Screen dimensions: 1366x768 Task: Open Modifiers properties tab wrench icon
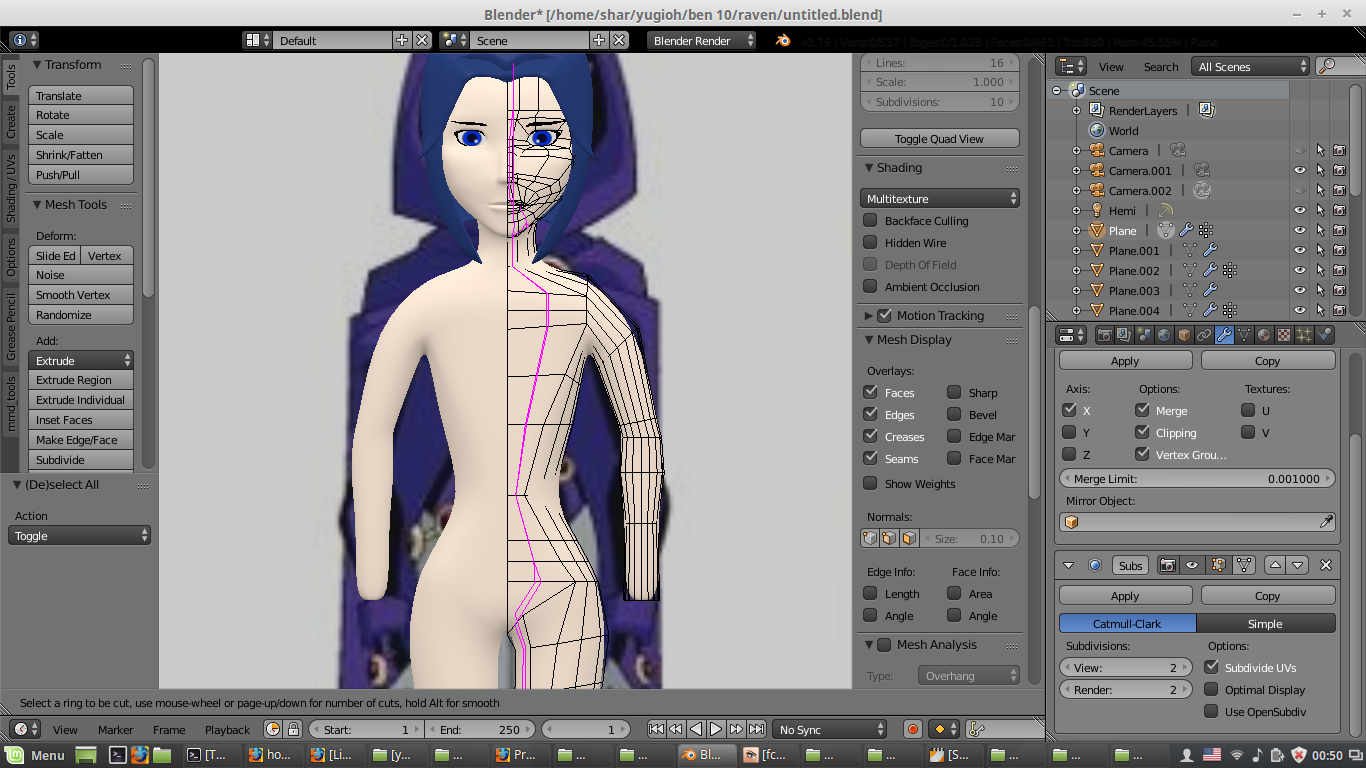tap(1224, 335)
